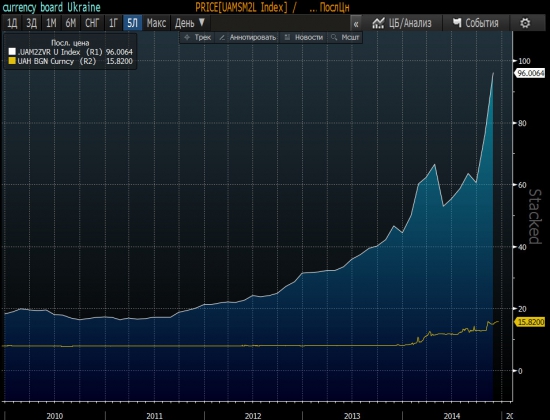Open the settings gear icon
Viewport: 550px width, 420px height.
(525, 23)
